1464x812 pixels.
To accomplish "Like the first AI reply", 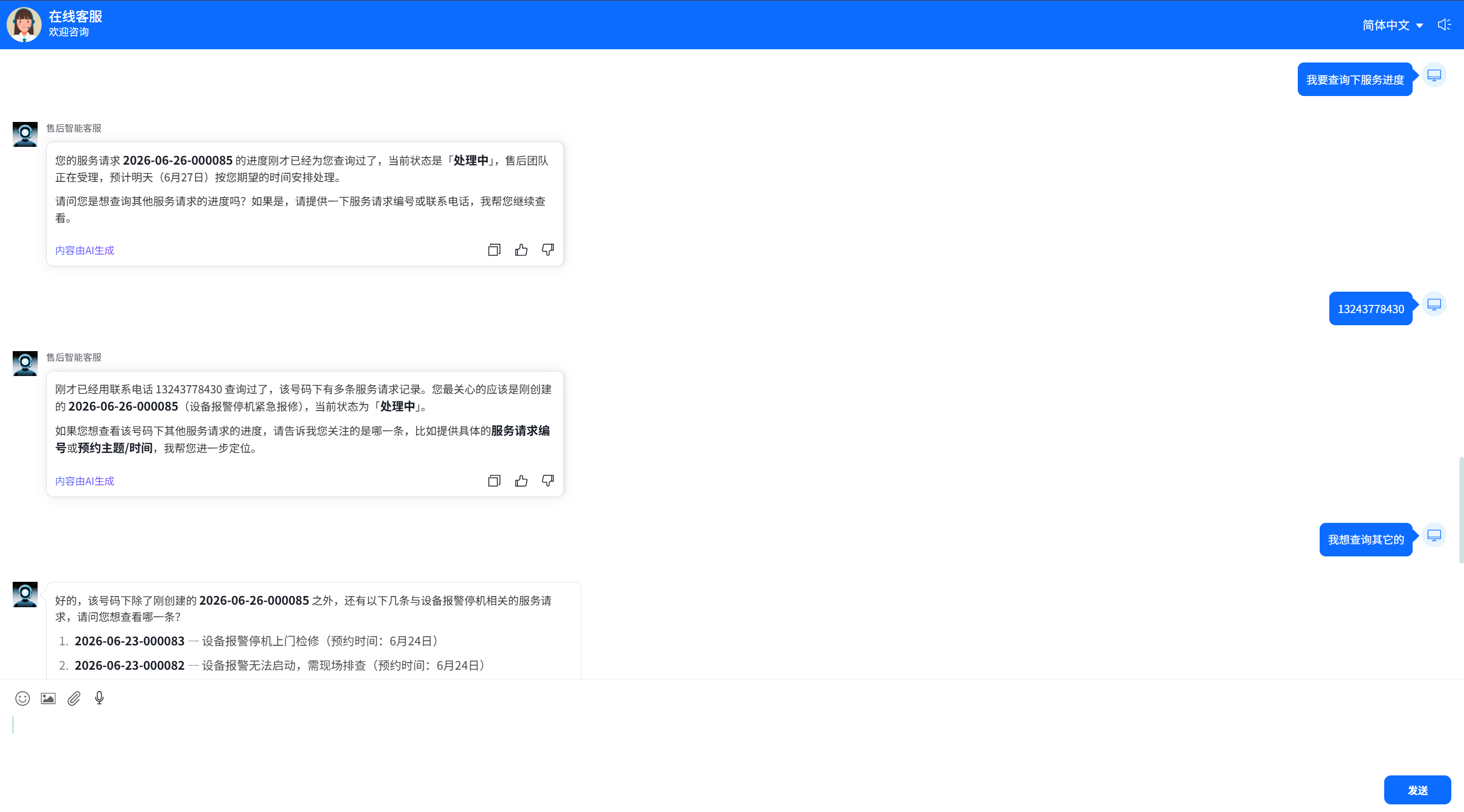I will click(521, 250).
